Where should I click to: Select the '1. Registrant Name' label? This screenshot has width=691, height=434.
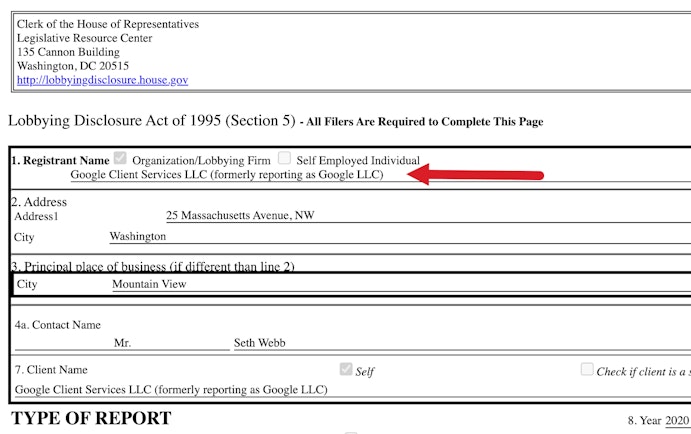[x=60, y=160]
